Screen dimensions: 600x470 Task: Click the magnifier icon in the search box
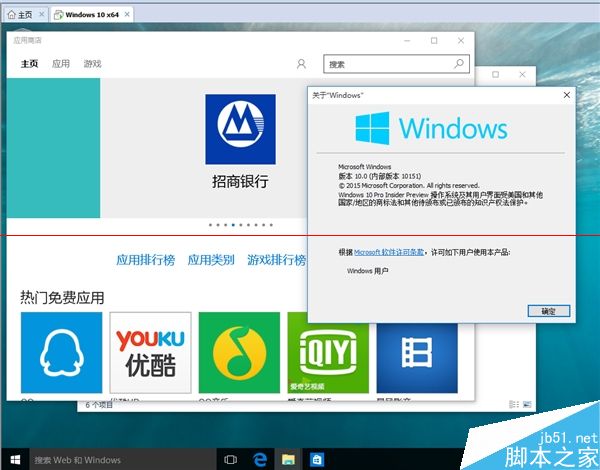coord(459,64)
